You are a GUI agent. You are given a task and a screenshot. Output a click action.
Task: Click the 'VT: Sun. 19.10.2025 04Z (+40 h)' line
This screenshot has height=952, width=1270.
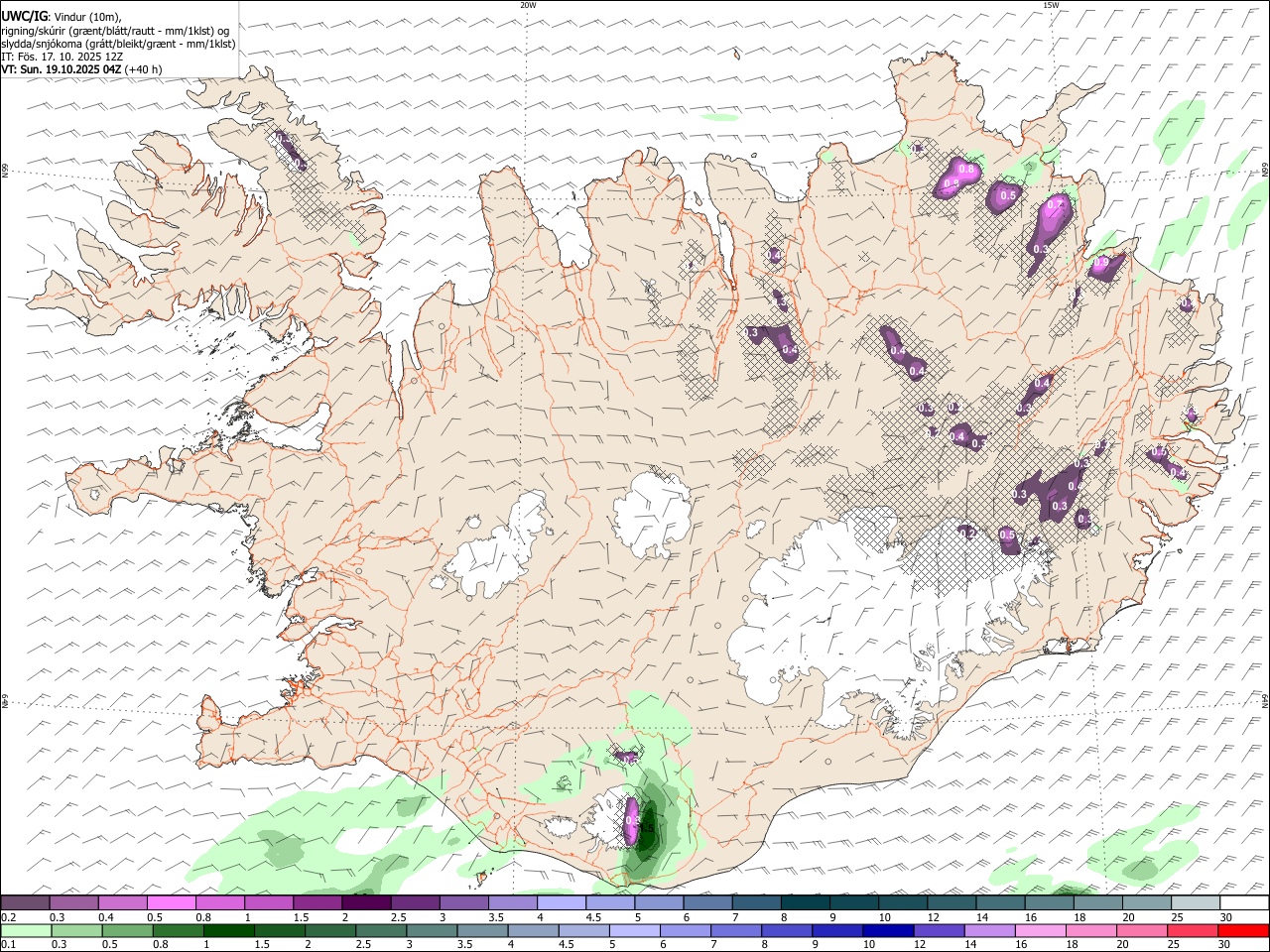click(81, 69)
